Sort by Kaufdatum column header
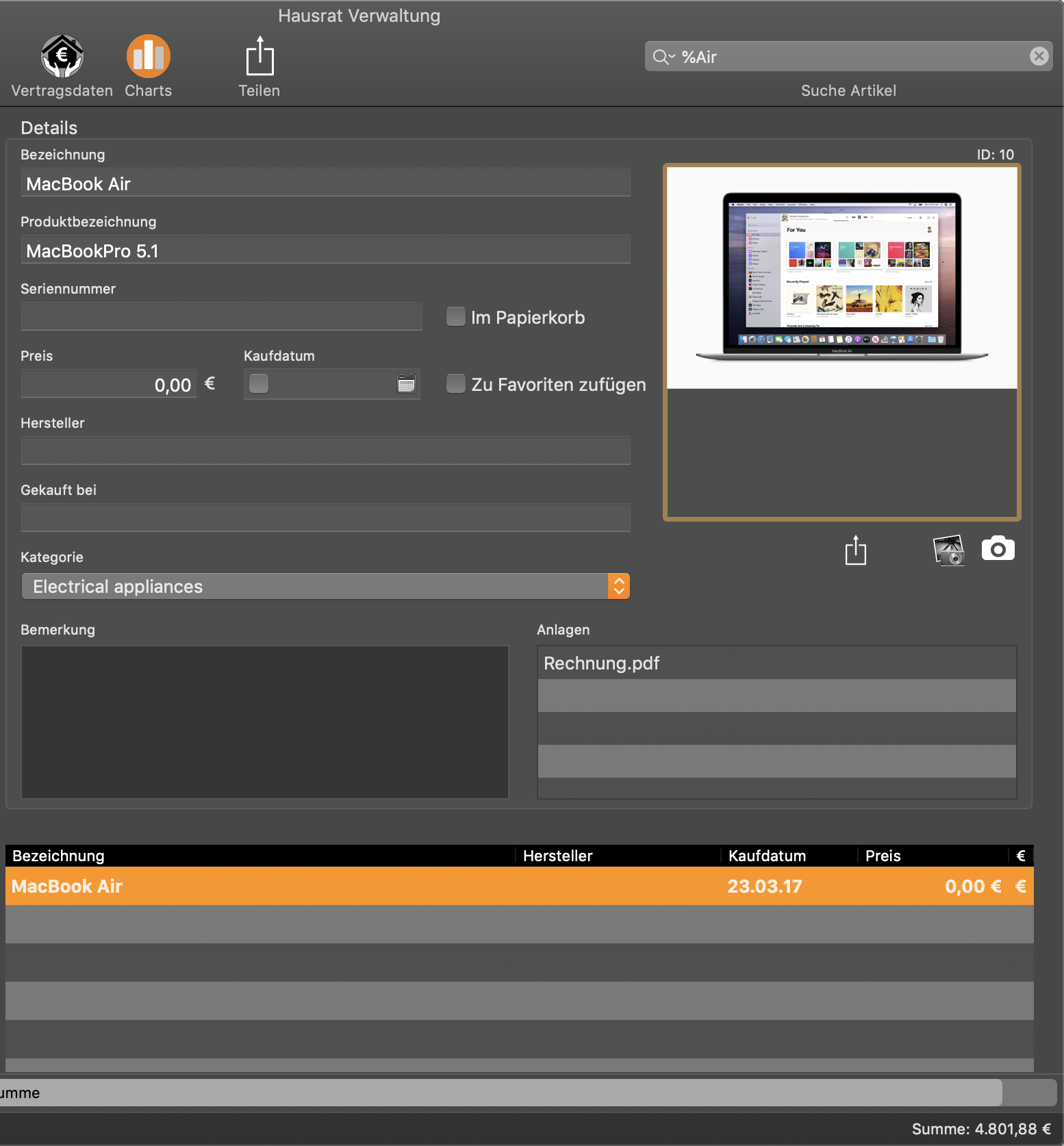 [x=789, y=856]
